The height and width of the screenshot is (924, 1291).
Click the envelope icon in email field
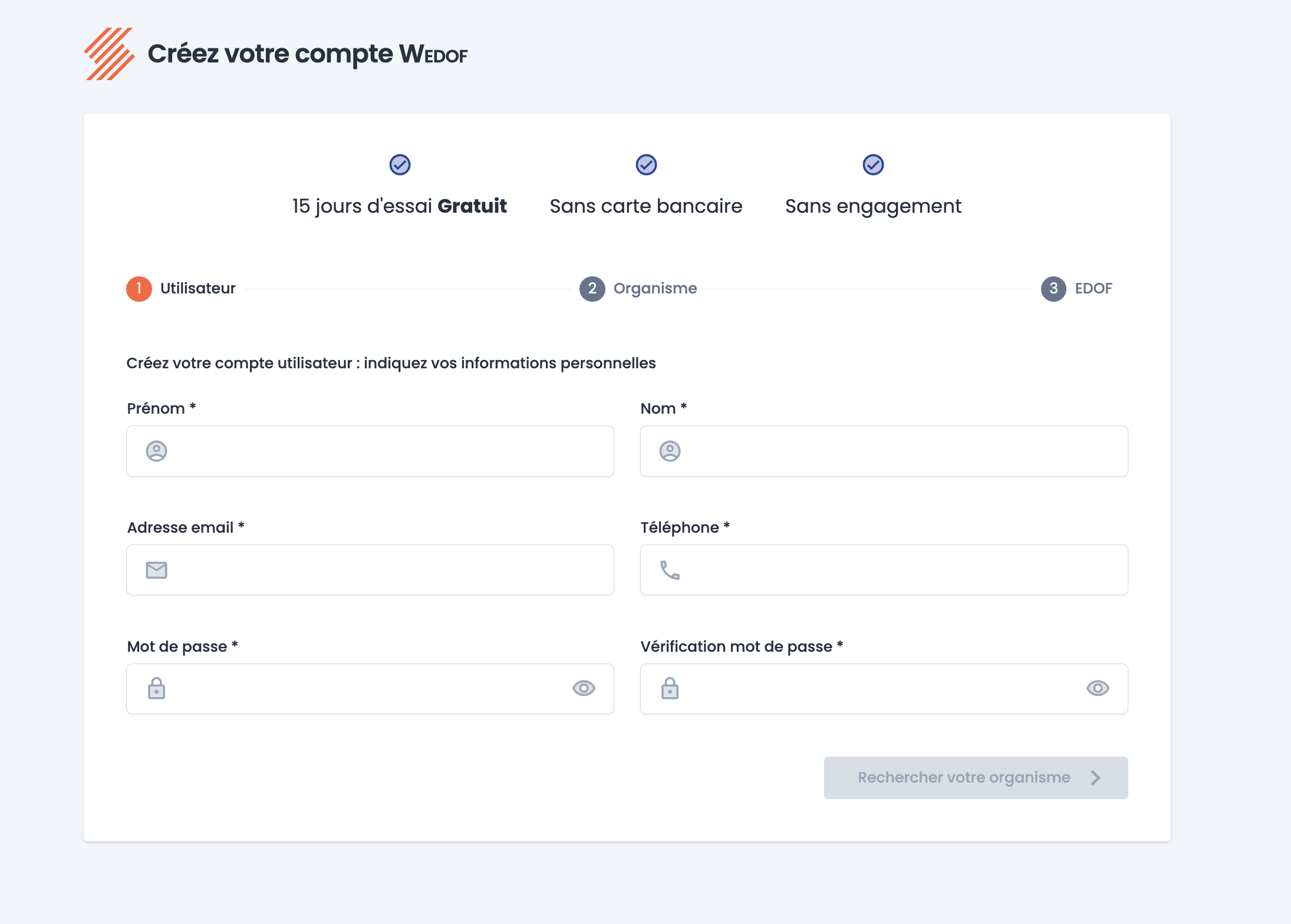click(x=156, y=570)
